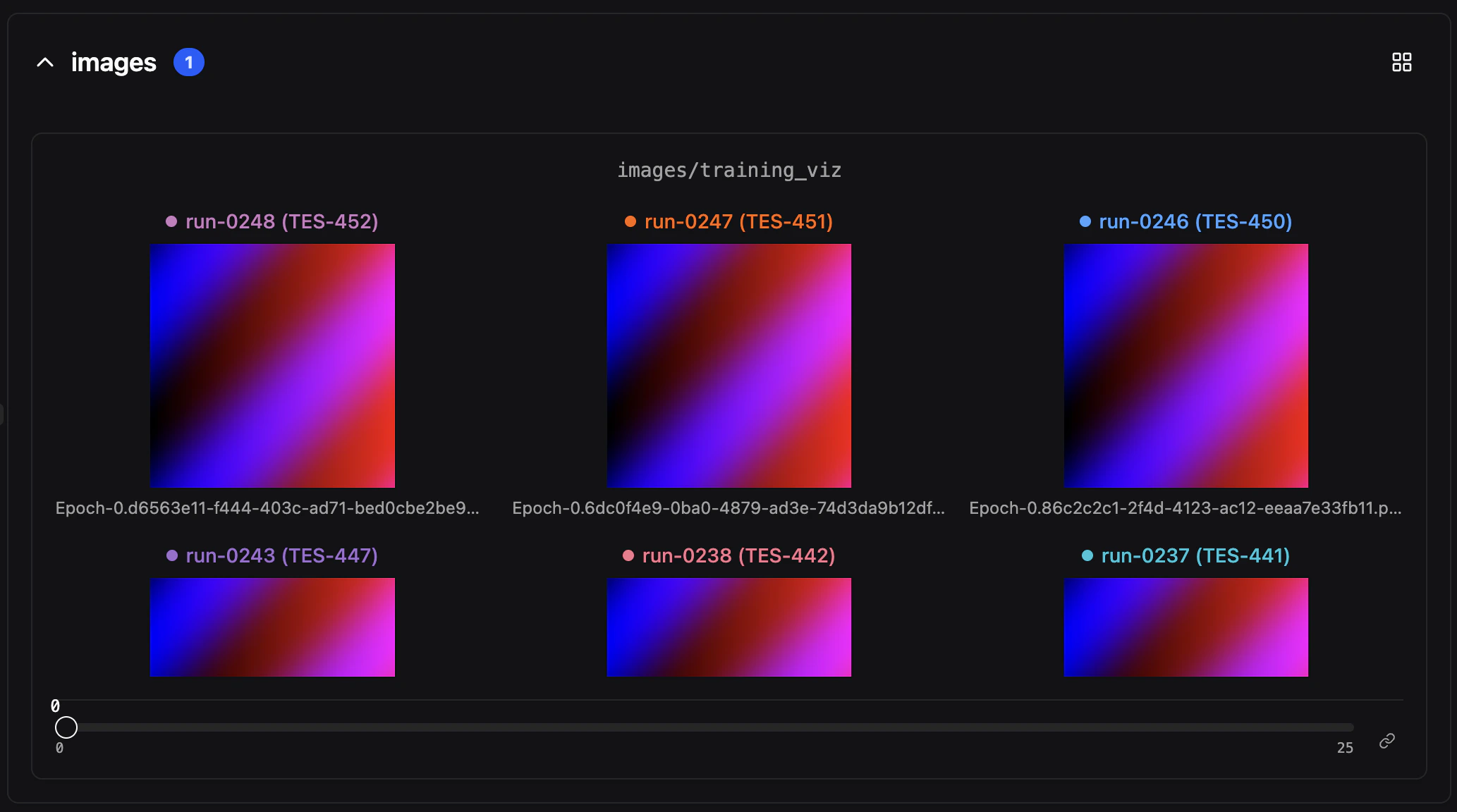
Task: Click the colored dot beside run-0248
Action: point(171,221)
